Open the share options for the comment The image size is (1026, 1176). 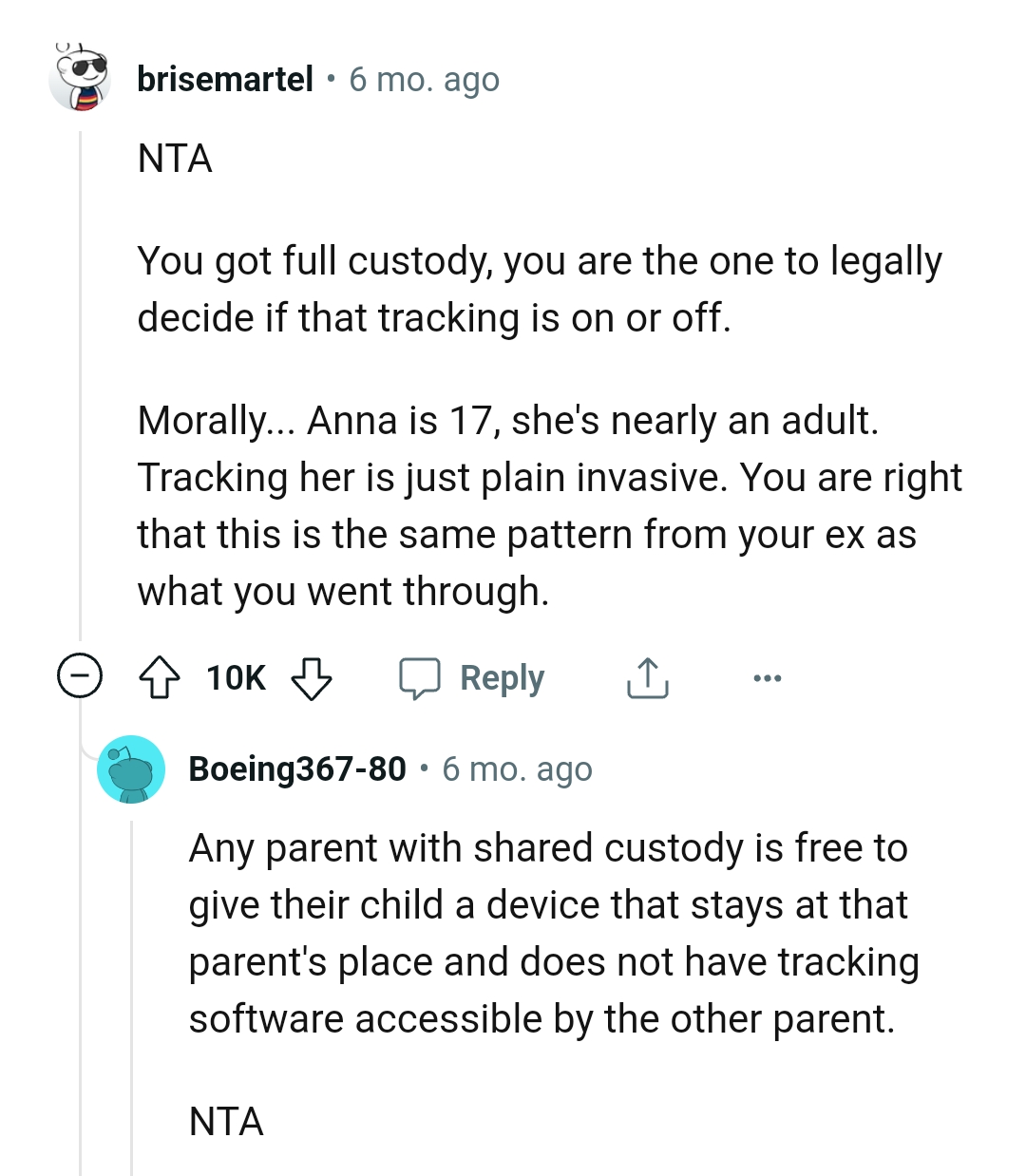[x=646, y=677]
